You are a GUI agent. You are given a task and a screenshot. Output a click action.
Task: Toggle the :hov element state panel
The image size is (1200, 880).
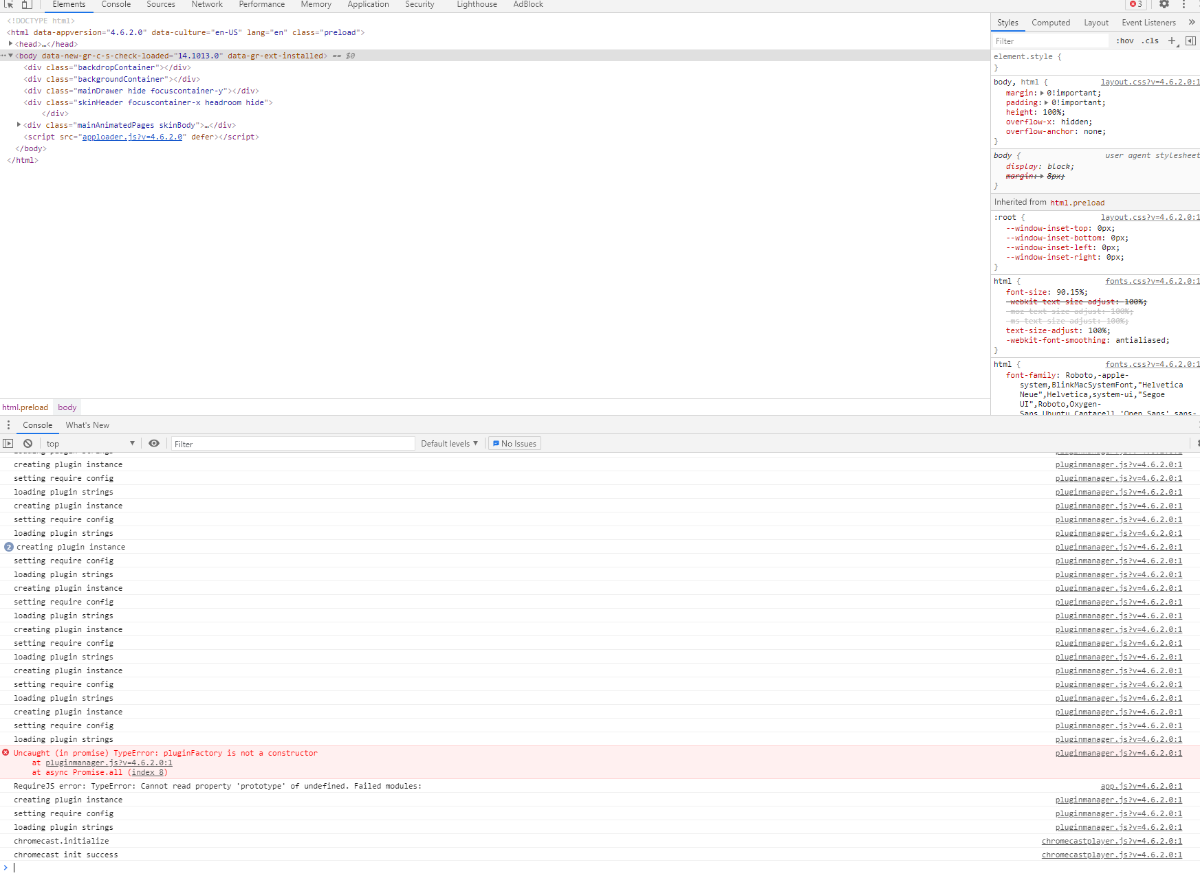pos(1125,41)
